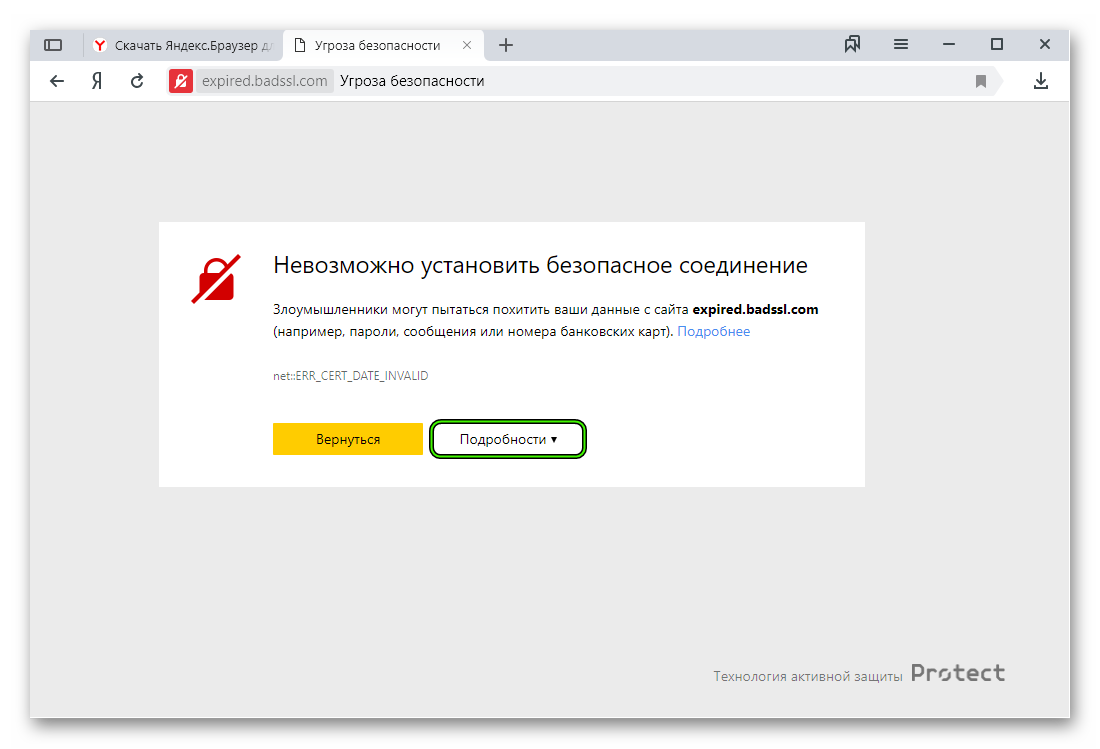Click the Protect technology logo
Viewport: 1100px width, 749px height.
click(x=957, y=674)
